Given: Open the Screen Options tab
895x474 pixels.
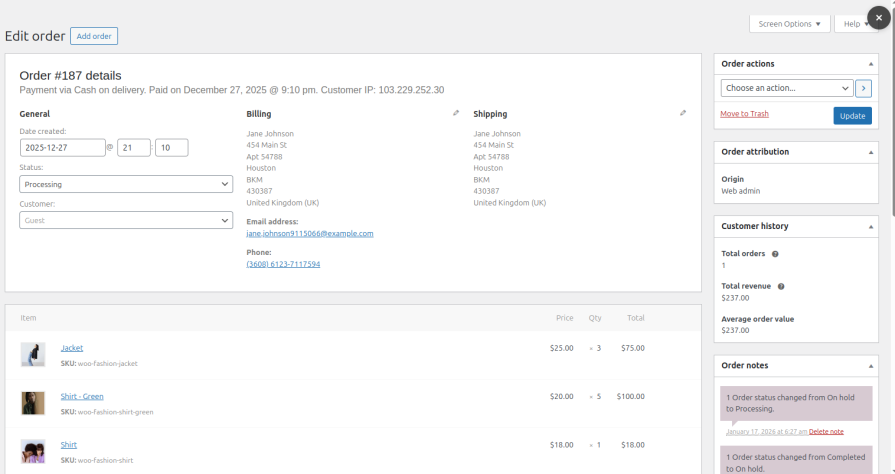Looking at the screenshot, I should point(789,24).
